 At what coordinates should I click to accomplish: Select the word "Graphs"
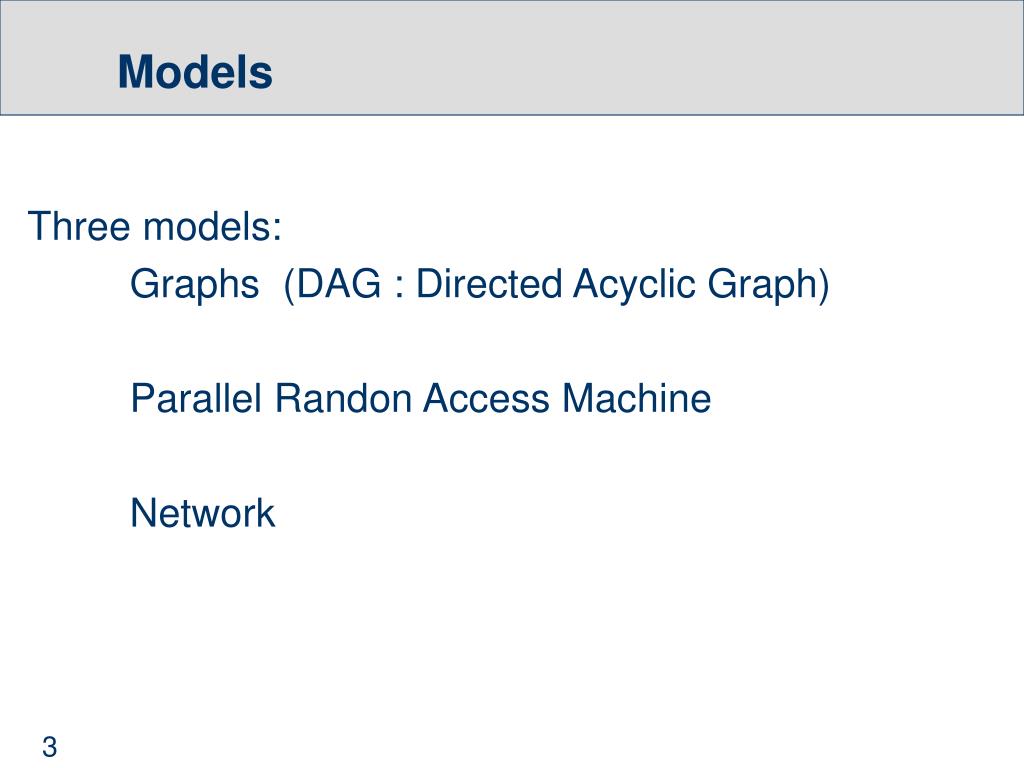coord(194,285)
